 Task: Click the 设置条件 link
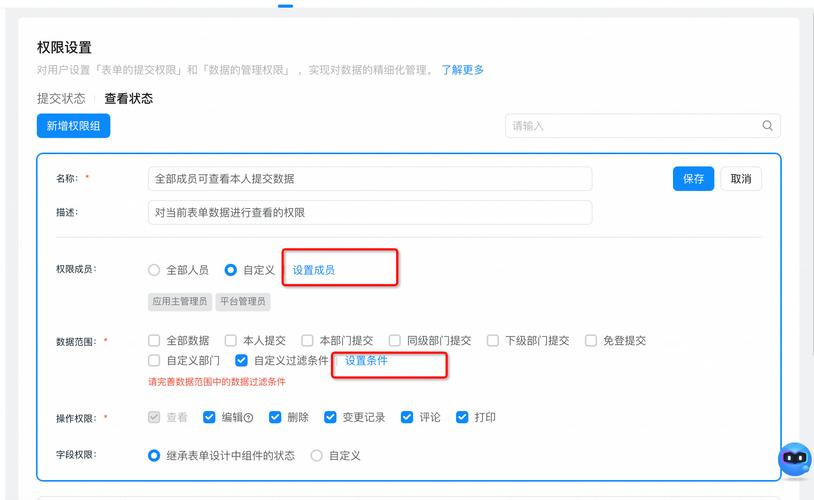(366, 360)
